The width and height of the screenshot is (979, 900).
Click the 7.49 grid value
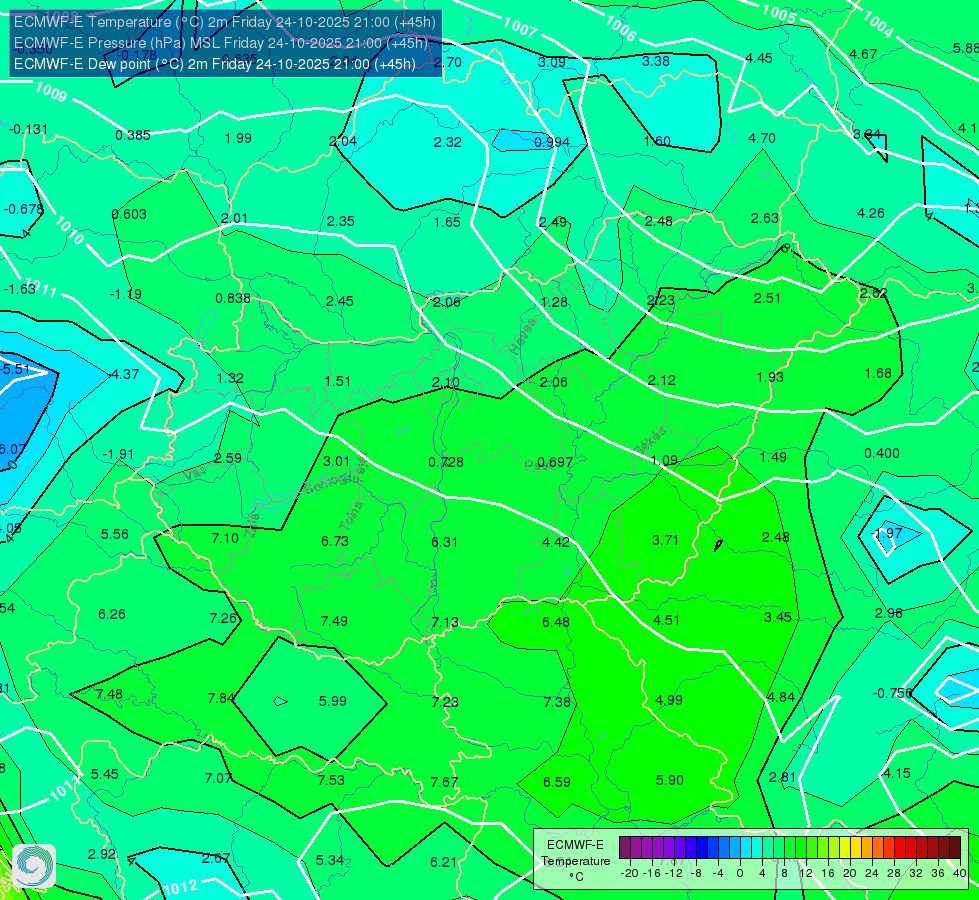(334, 621)
